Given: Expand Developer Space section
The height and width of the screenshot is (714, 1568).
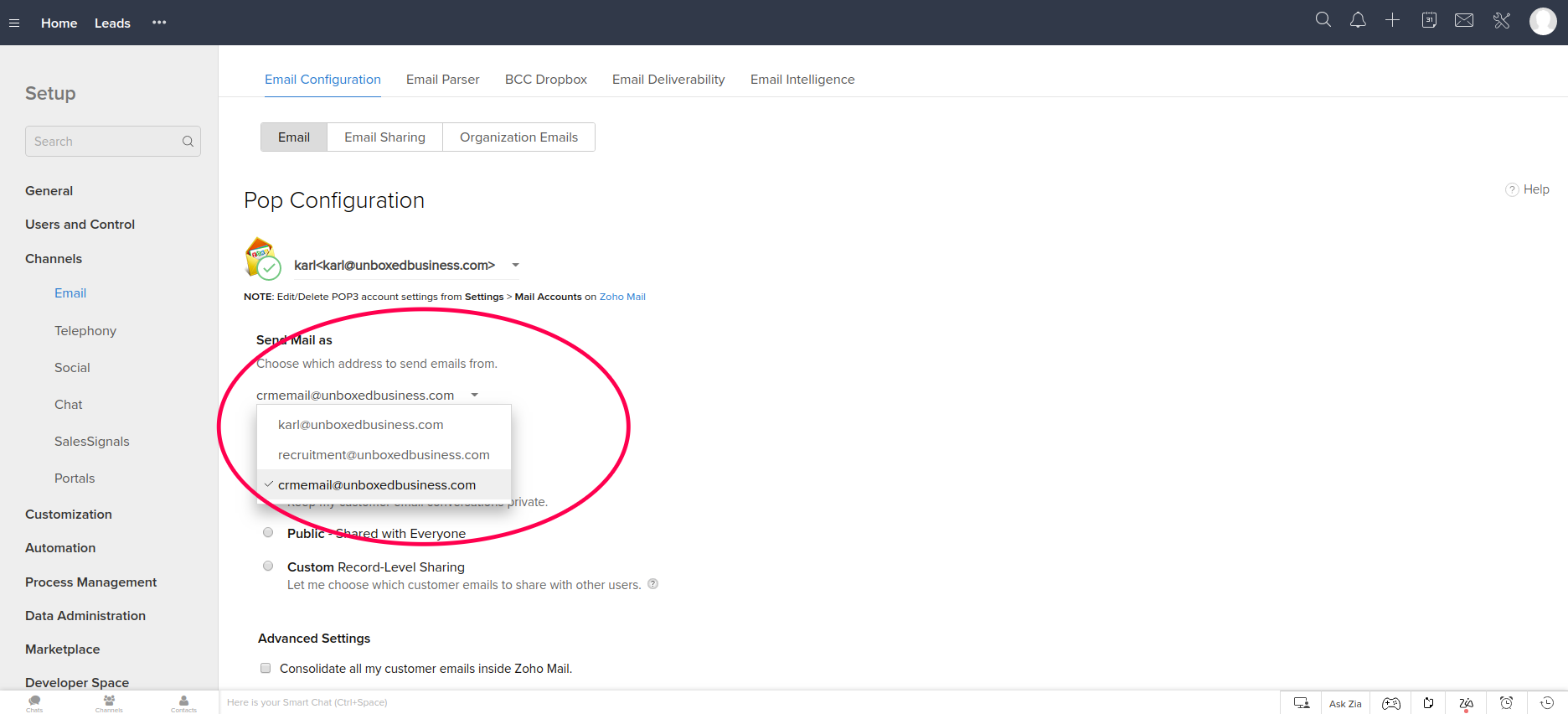Looking at the screenshot, I should [77, 683].
